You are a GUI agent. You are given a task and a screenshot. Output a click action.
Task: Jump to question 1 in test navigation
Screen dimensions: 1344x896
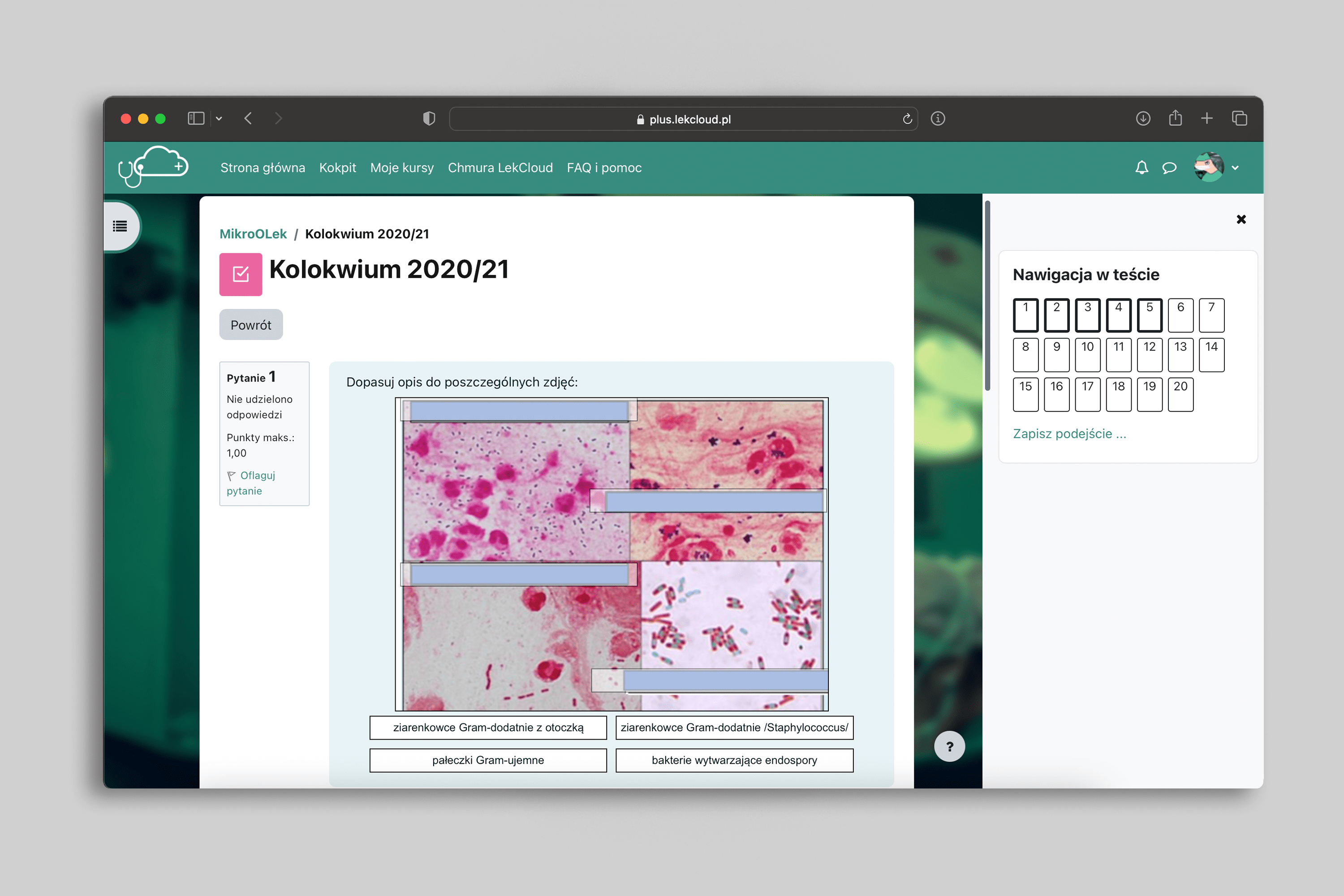1026,315
